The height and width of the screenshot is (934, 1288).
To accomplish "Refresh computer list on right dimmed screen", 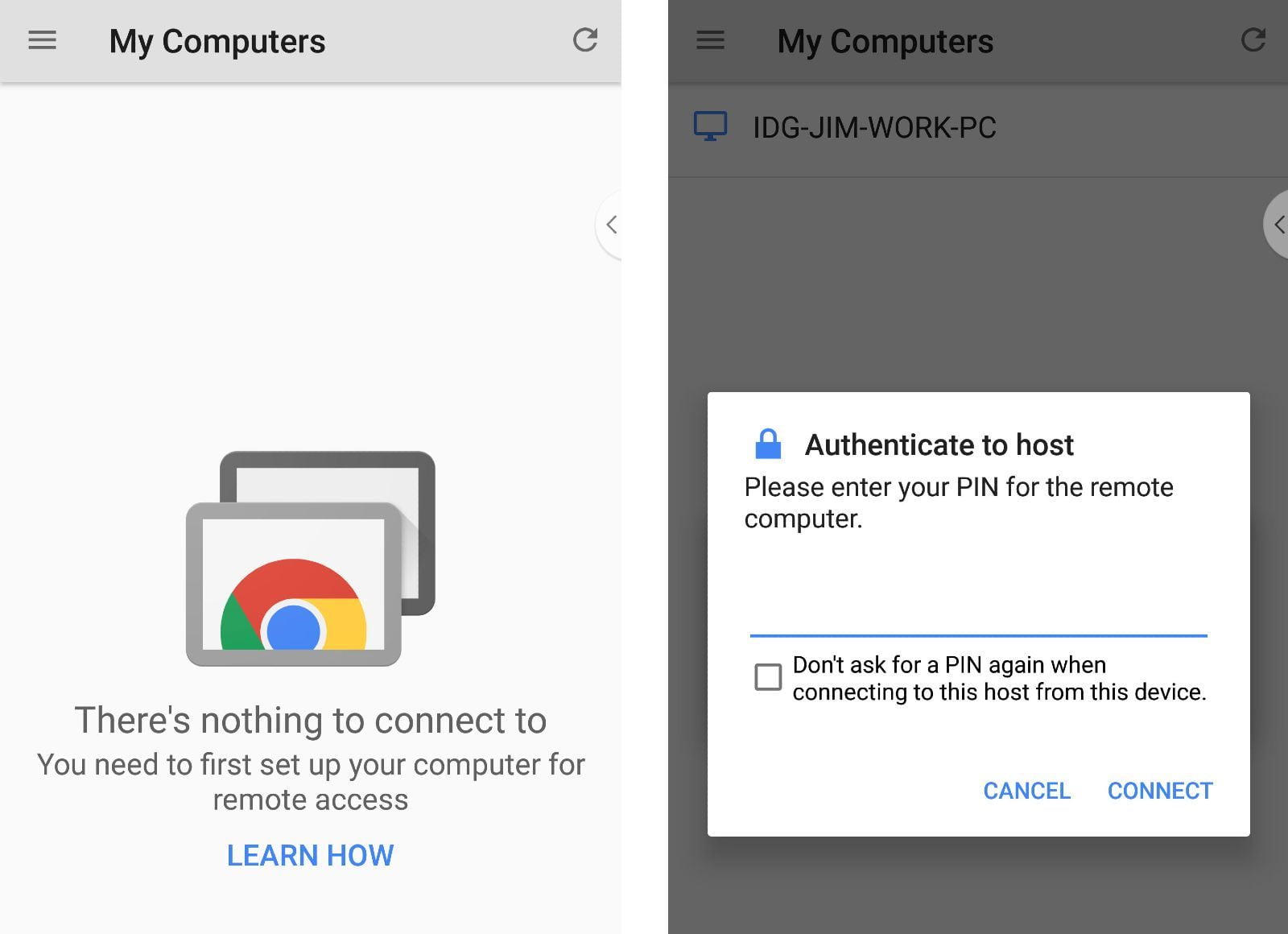I will 1253,39.
